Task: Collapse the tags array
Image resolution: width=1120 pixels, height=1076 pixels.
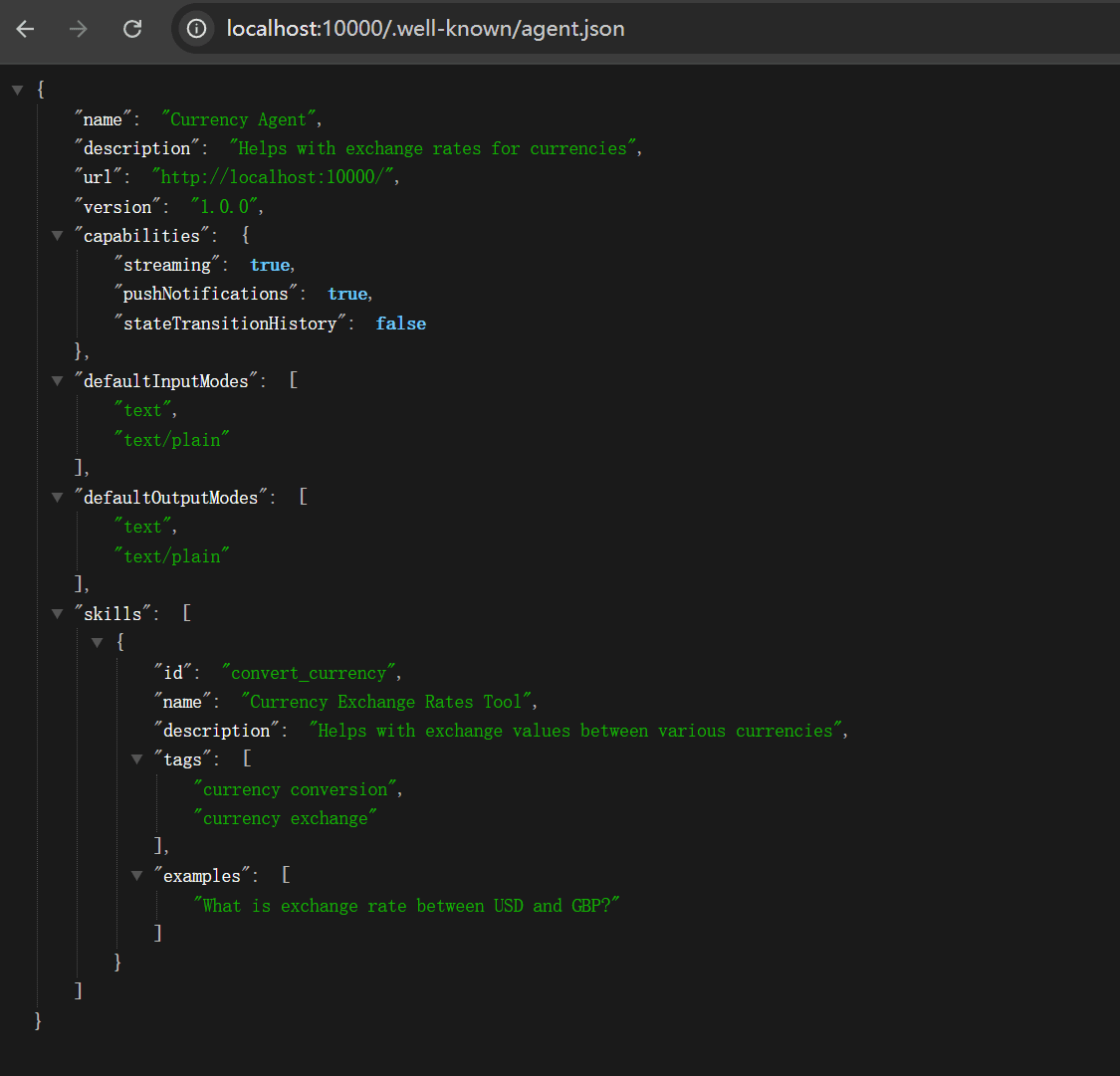Action: 137,759
